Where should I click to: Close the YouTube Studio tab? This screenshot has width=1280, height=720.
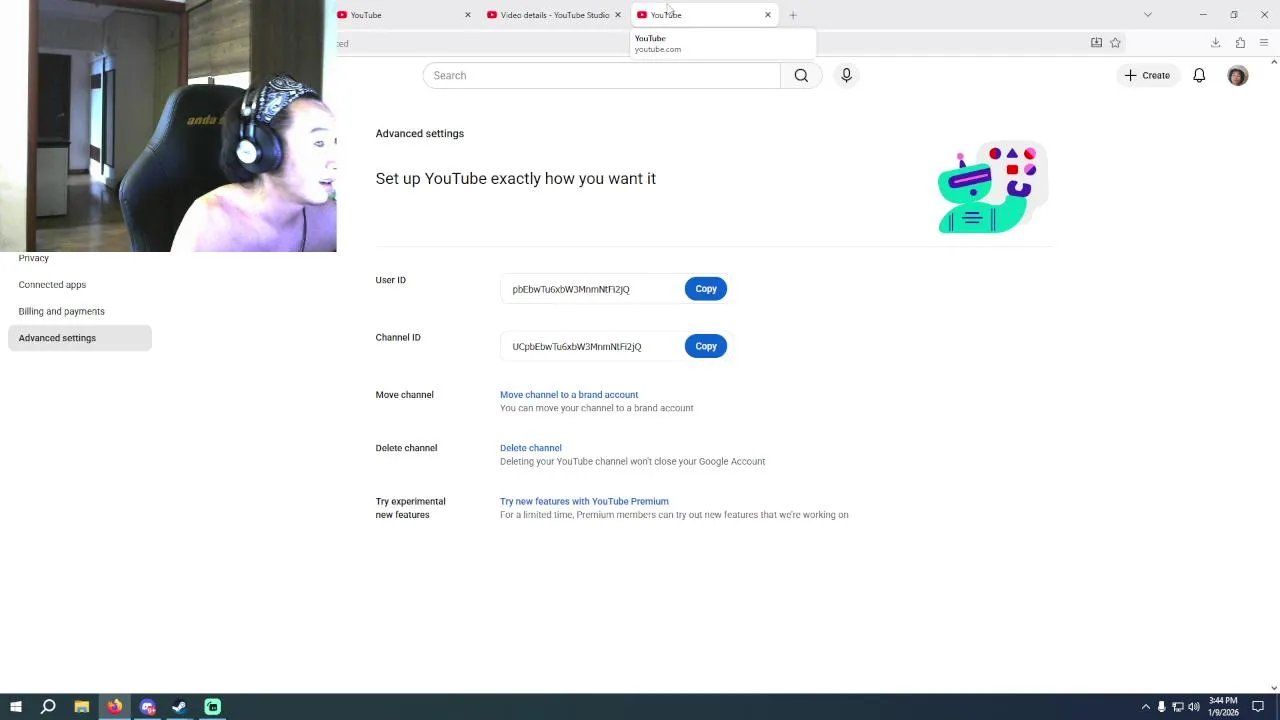point(617,15)
